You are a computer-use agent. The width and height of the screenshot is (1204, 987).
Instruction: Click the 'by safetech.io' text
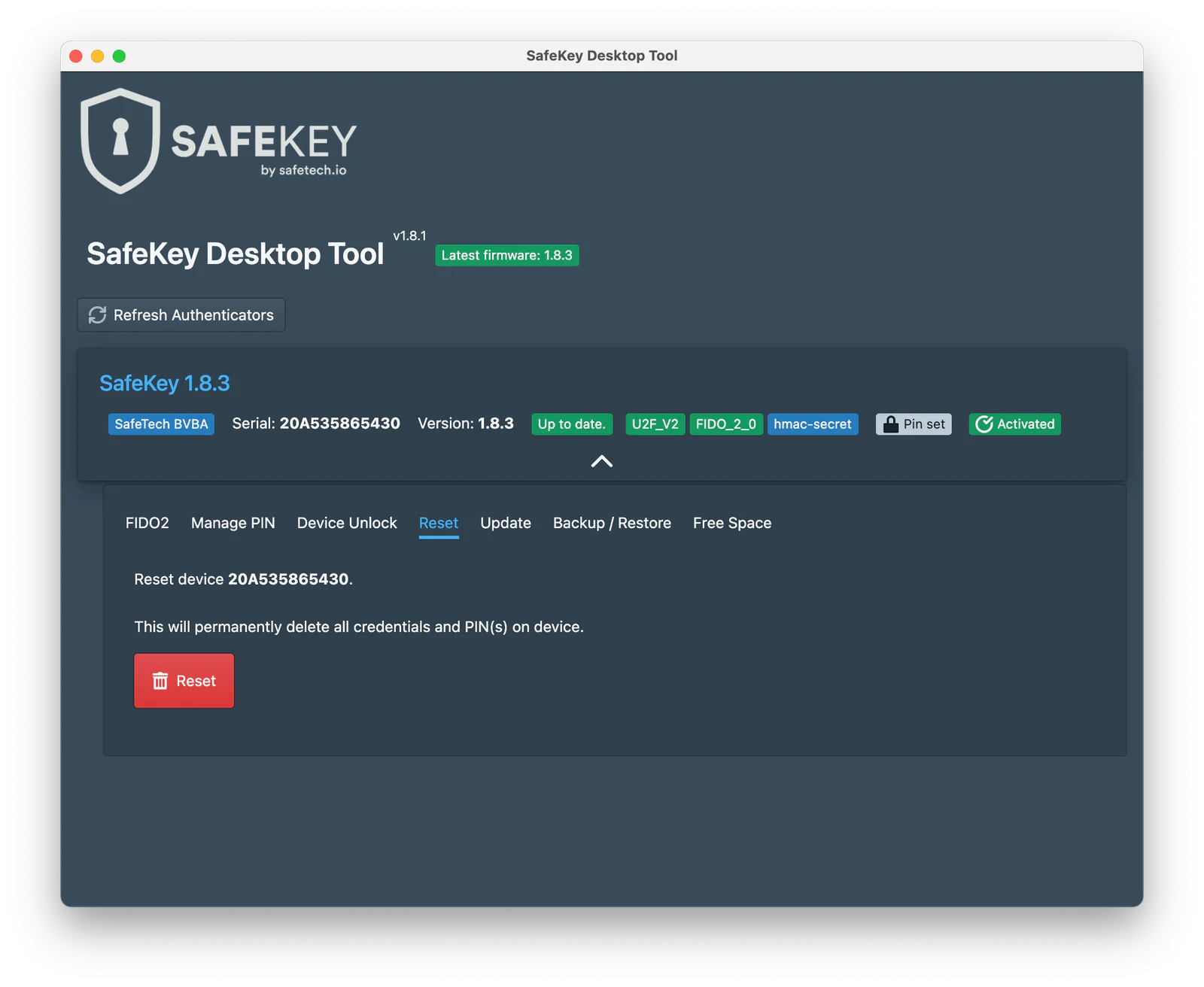[x=304, y=170]
